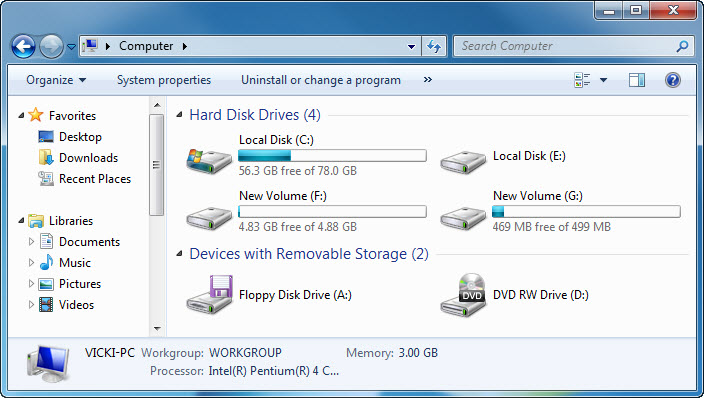Open the Pictures library
Viewport: 704px width, 398px height.
pos(80,284)
